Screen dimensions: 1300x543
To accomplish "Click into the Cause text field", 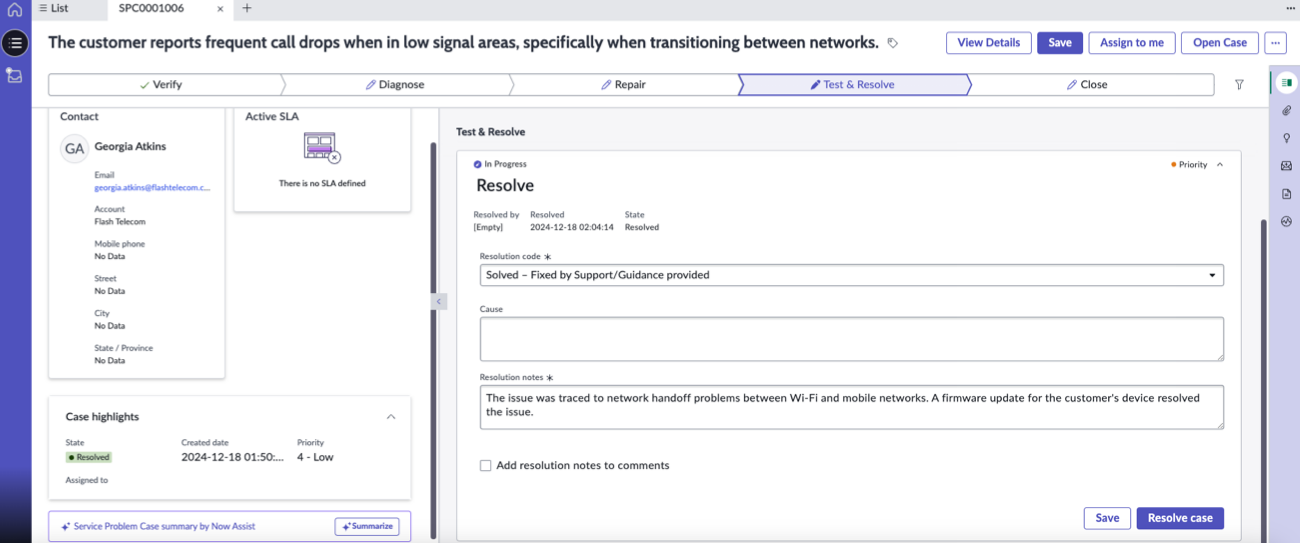I will (x=852, y=339).
